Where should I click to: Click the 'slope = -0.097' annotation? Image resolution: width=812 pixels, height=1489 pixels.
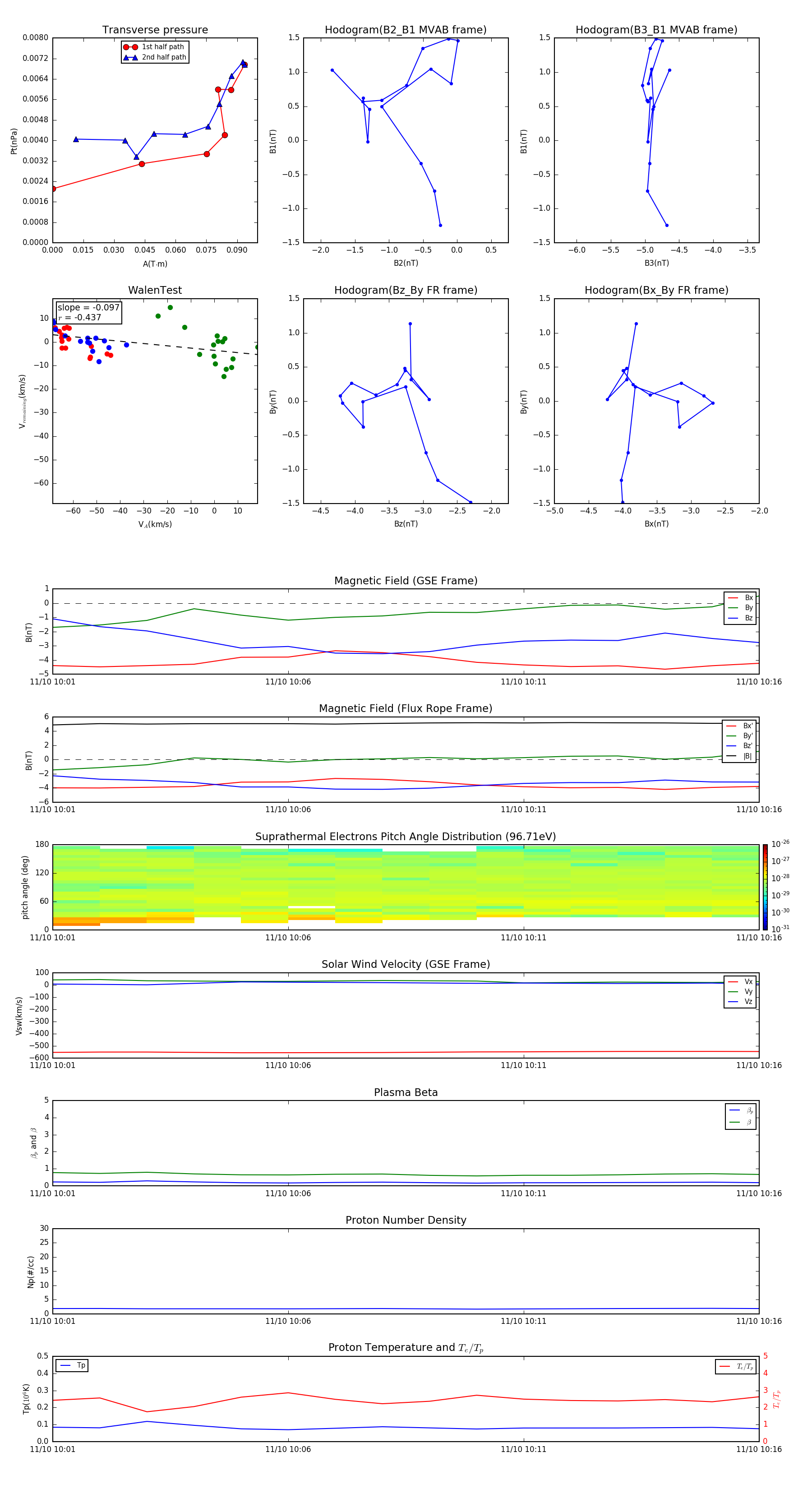(88, 308)
